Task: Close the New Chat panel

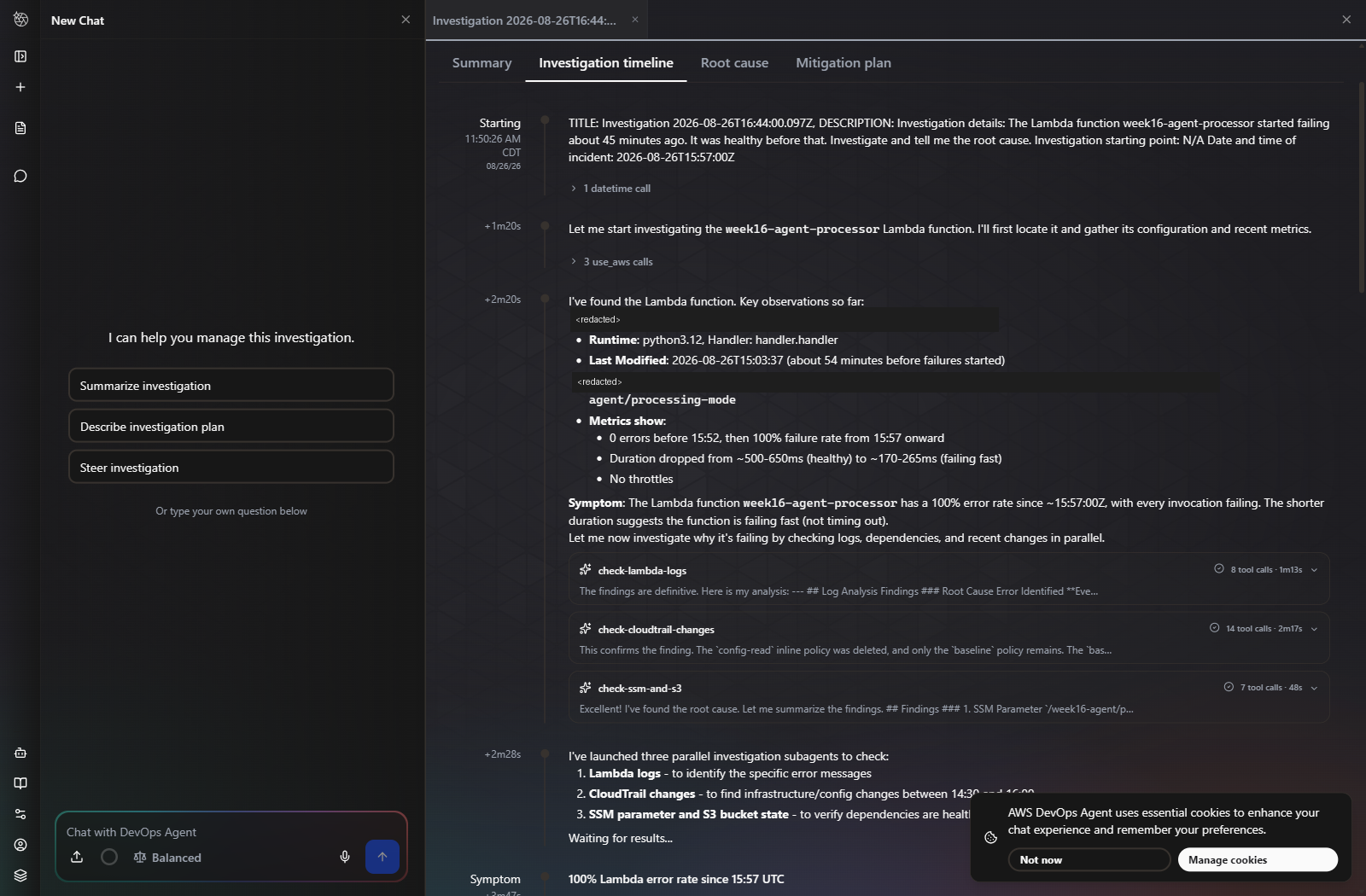Action: click(x=406, y=20)
